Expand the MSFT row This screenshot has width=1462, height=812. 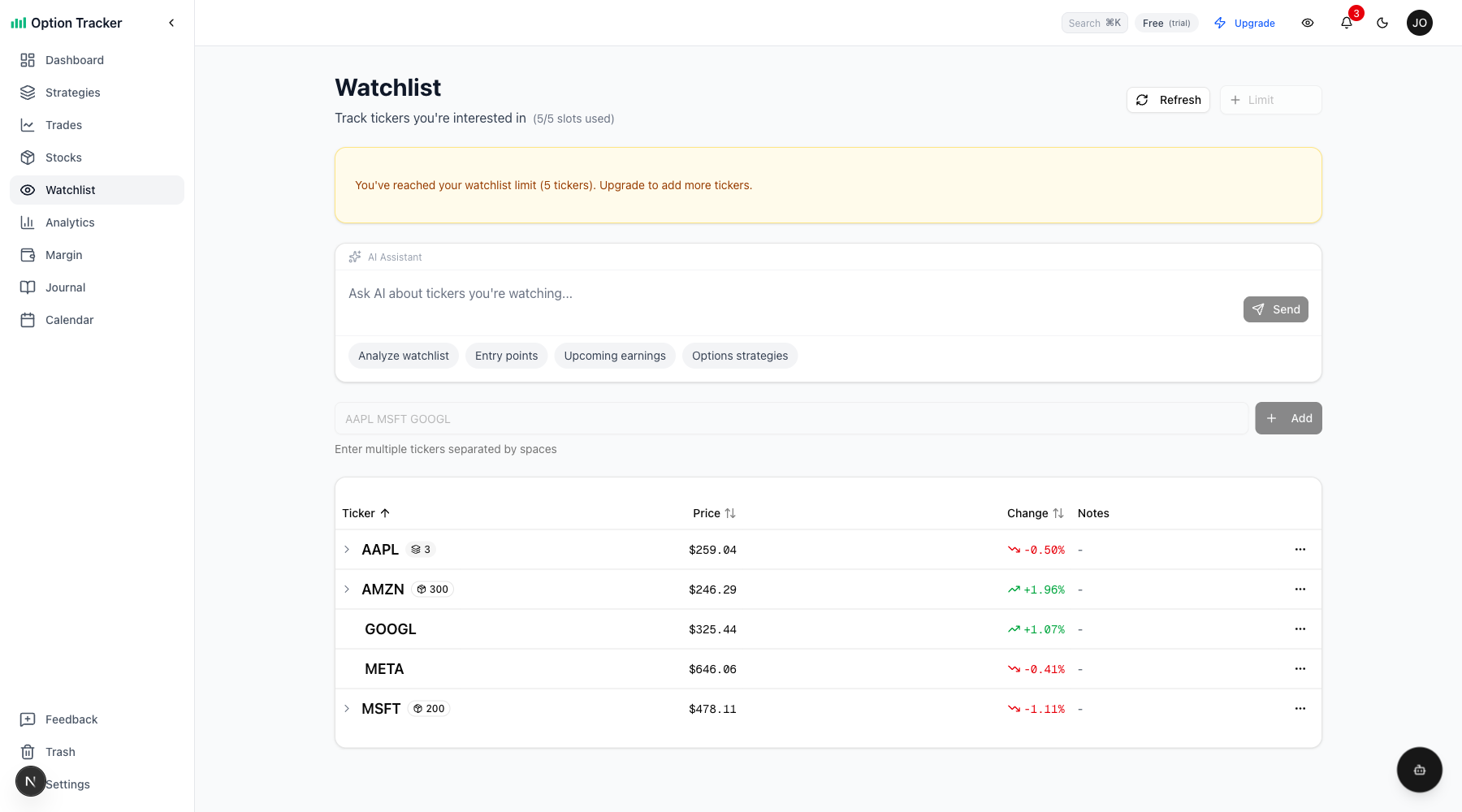pyautogui.click(x=347, y=709)
